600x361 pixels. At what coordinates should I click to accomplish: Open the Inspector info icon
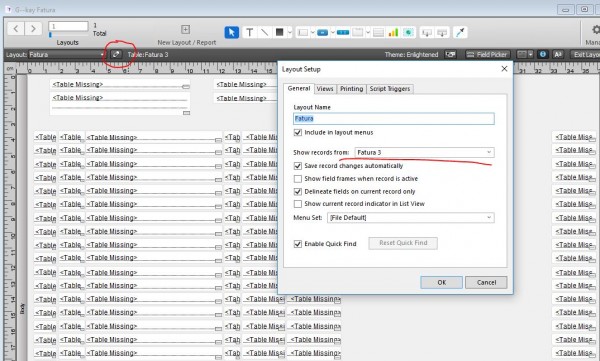coord(543,54)
